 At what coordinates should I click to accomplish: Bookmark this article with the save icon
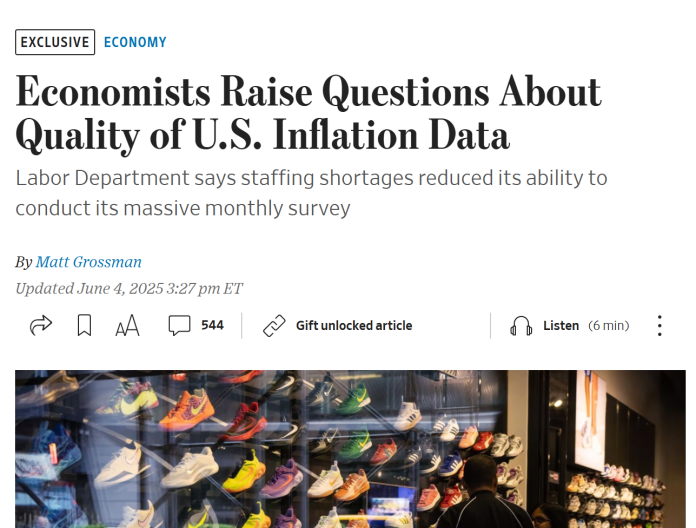point(84,325)
